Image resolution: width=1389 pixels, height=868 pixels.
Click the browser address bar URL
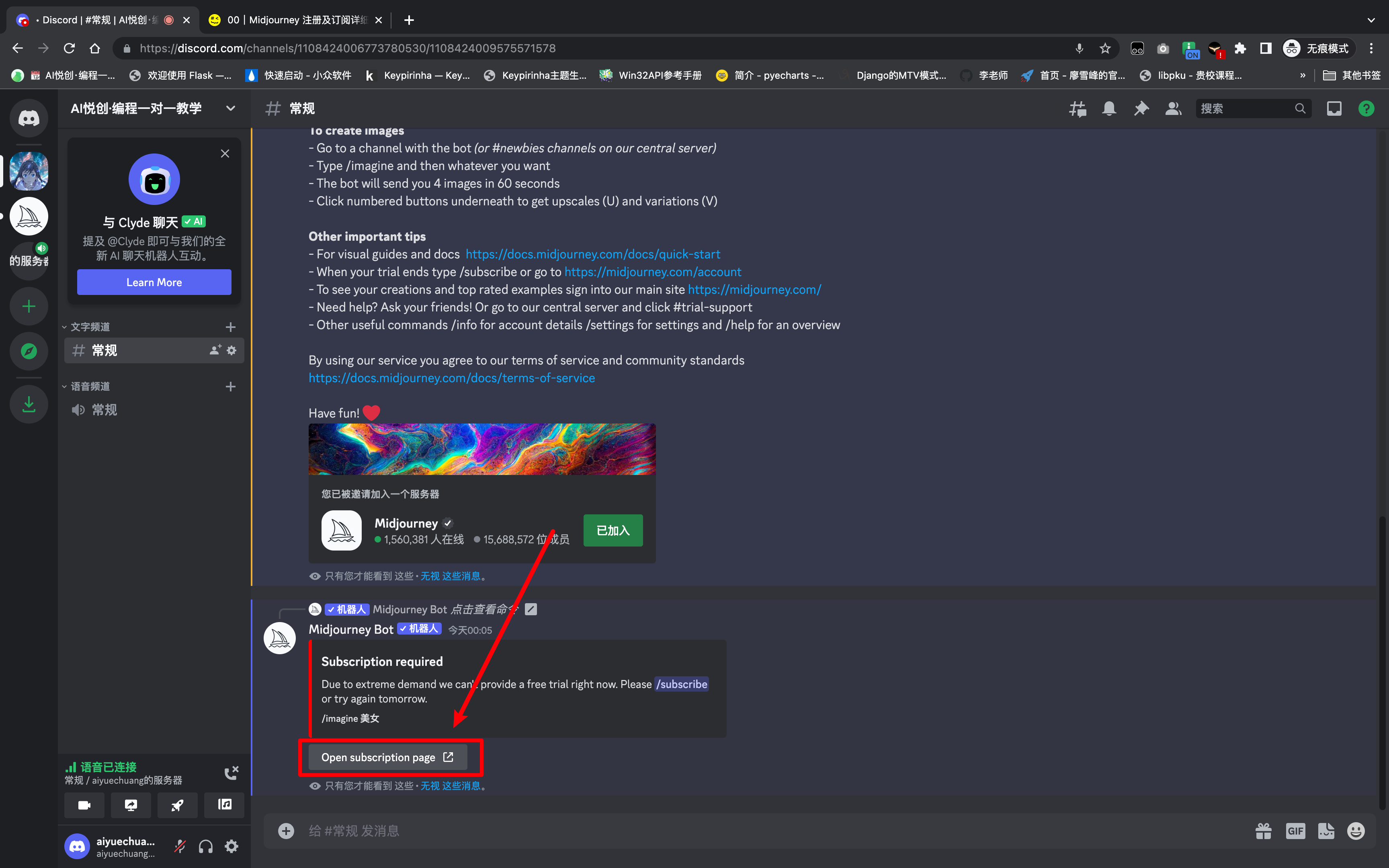pyautogui.click(x=348, y=48)
